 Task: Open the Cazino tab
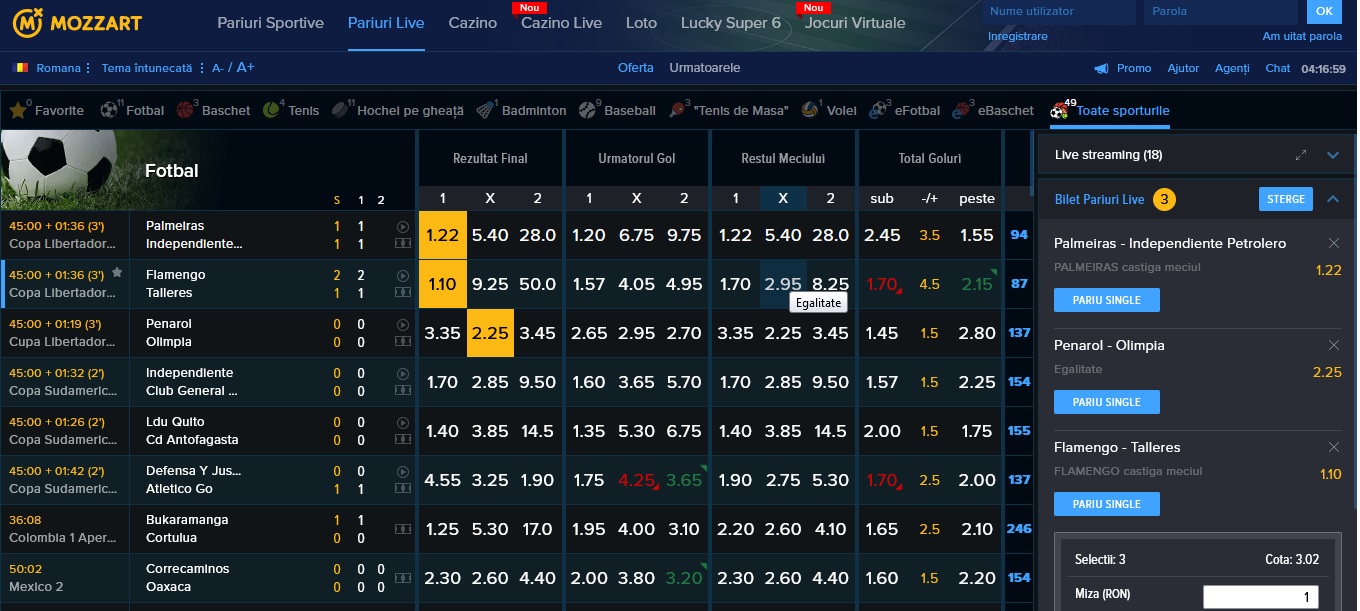[473, 23]
